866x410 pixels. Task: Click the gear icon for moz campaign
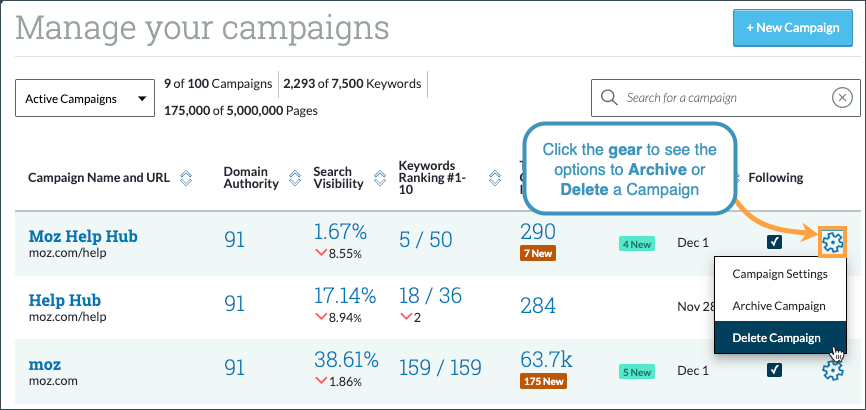[832, 371]
